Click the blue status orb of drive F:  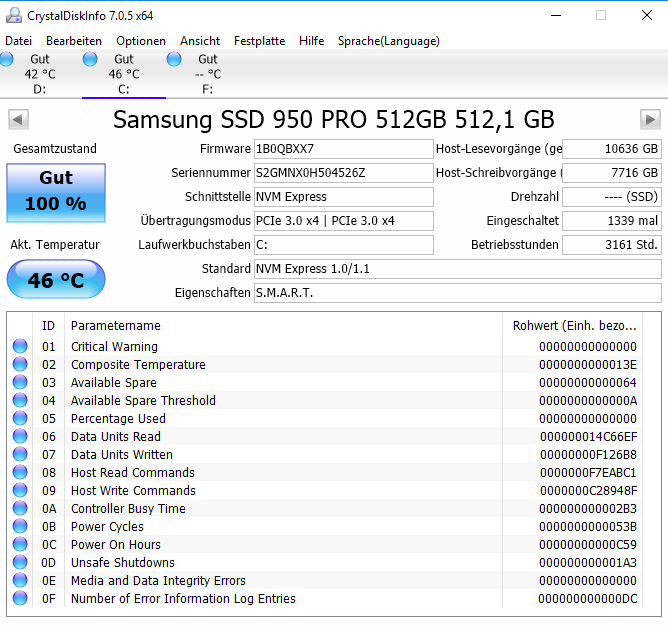(174, 59)
